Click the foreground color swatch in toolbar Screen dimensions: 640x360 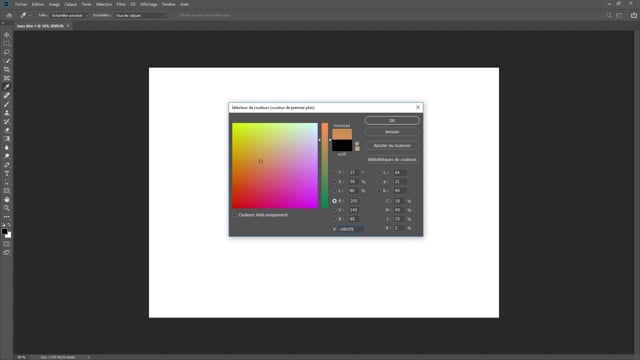point(4,231)
